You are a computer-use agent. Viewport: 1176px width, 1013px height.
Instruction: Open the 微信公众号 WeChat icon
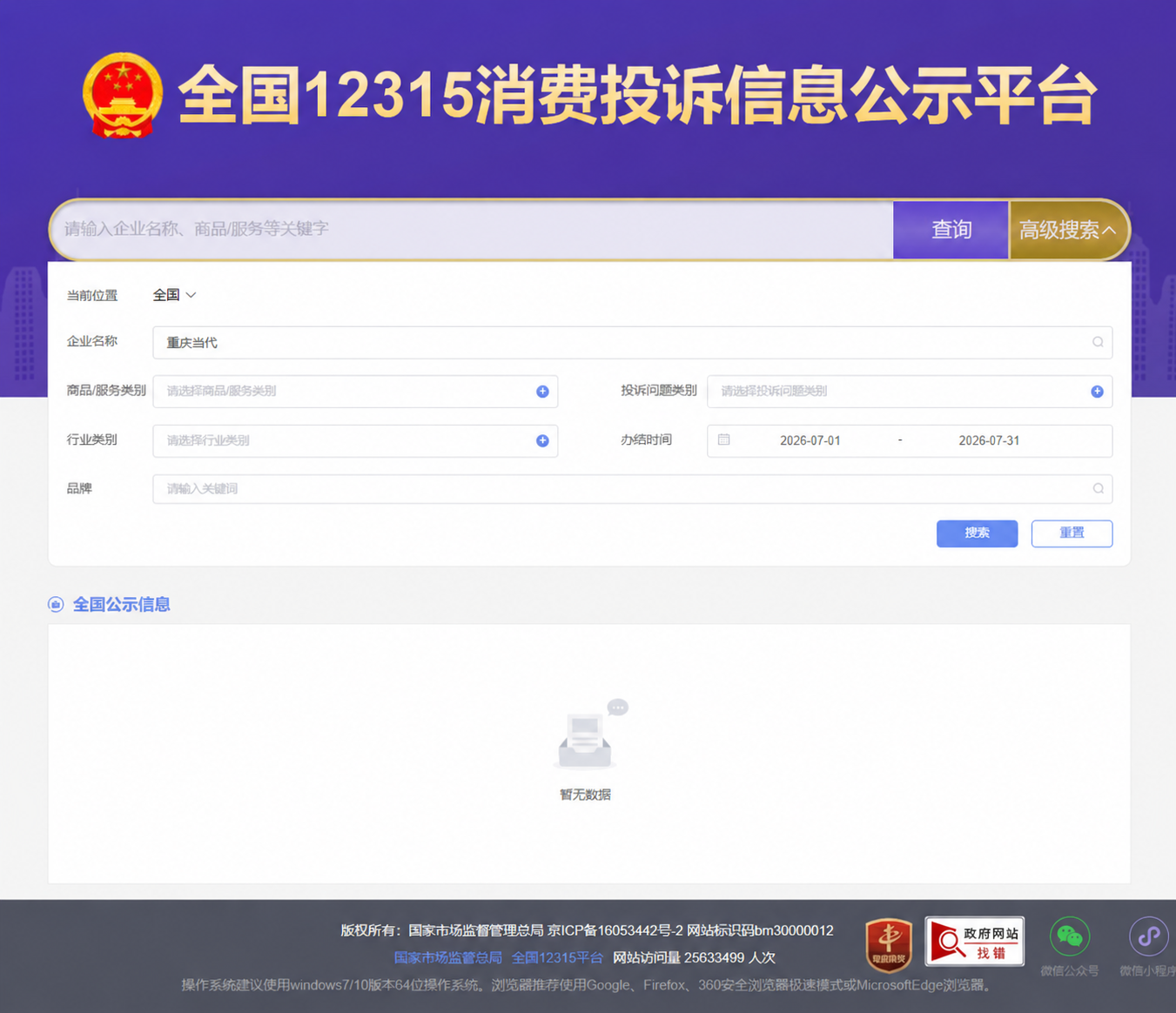1070,936
